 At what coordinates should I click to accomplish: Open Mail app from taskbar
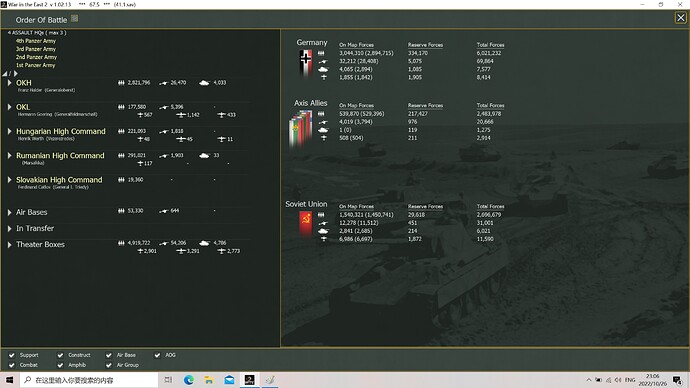coord(229,380)
